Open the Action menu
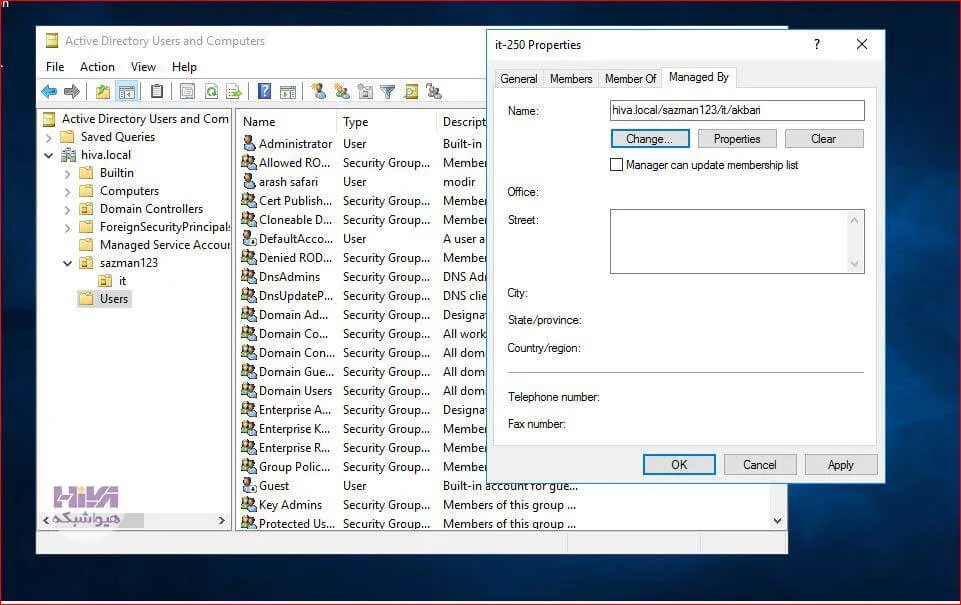The image size is (961, 605). (x=97, y=67)
